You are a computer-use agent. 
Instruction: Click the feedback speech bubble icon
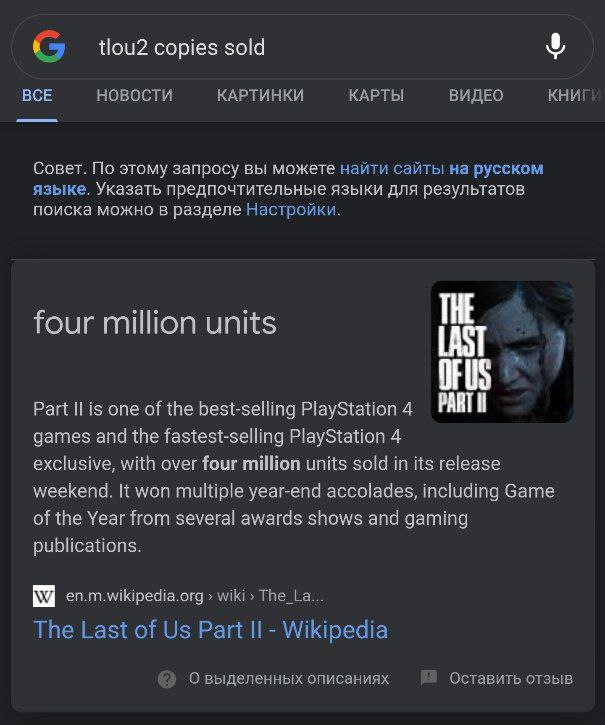[x=429, y=678]
